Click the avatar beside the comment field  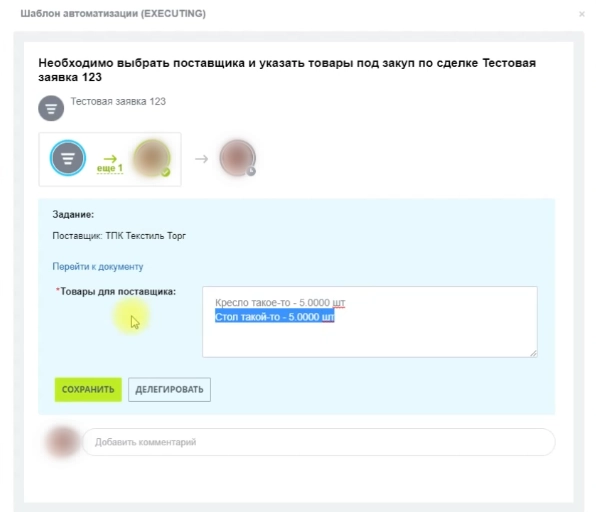coord(62,442)
